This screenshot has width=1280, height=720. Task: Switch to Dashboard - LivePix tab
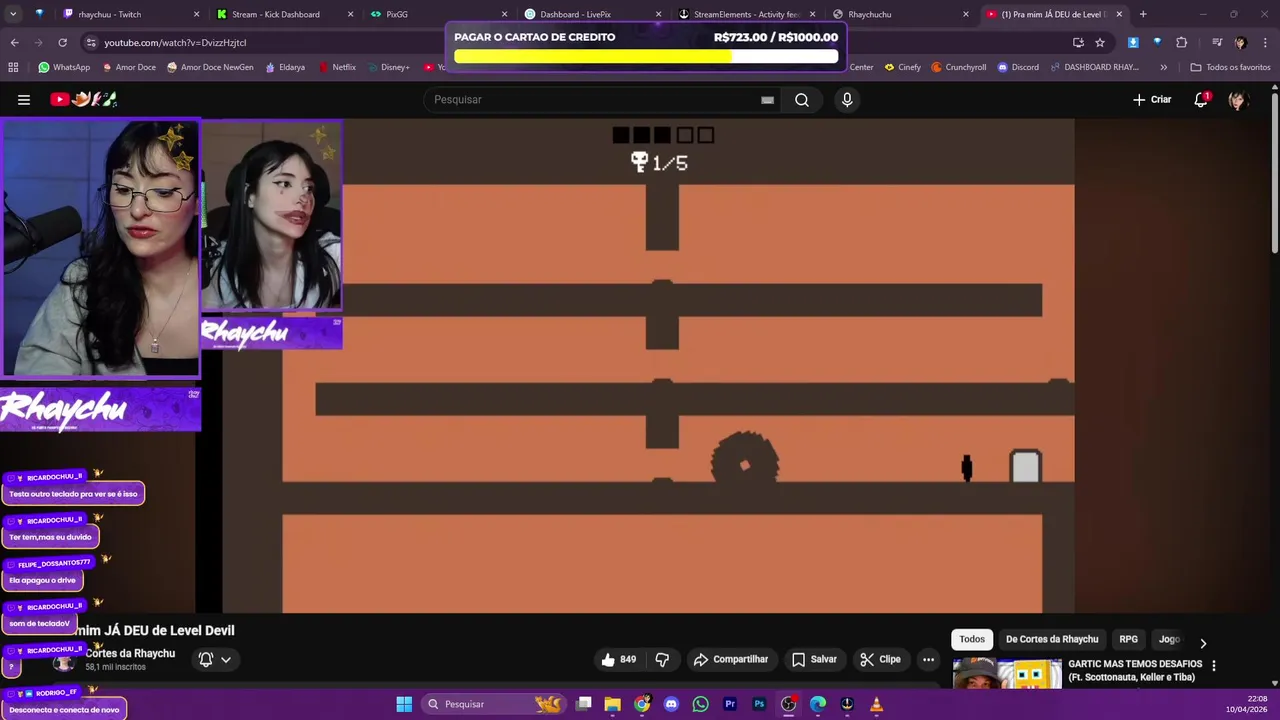point(592,14)
